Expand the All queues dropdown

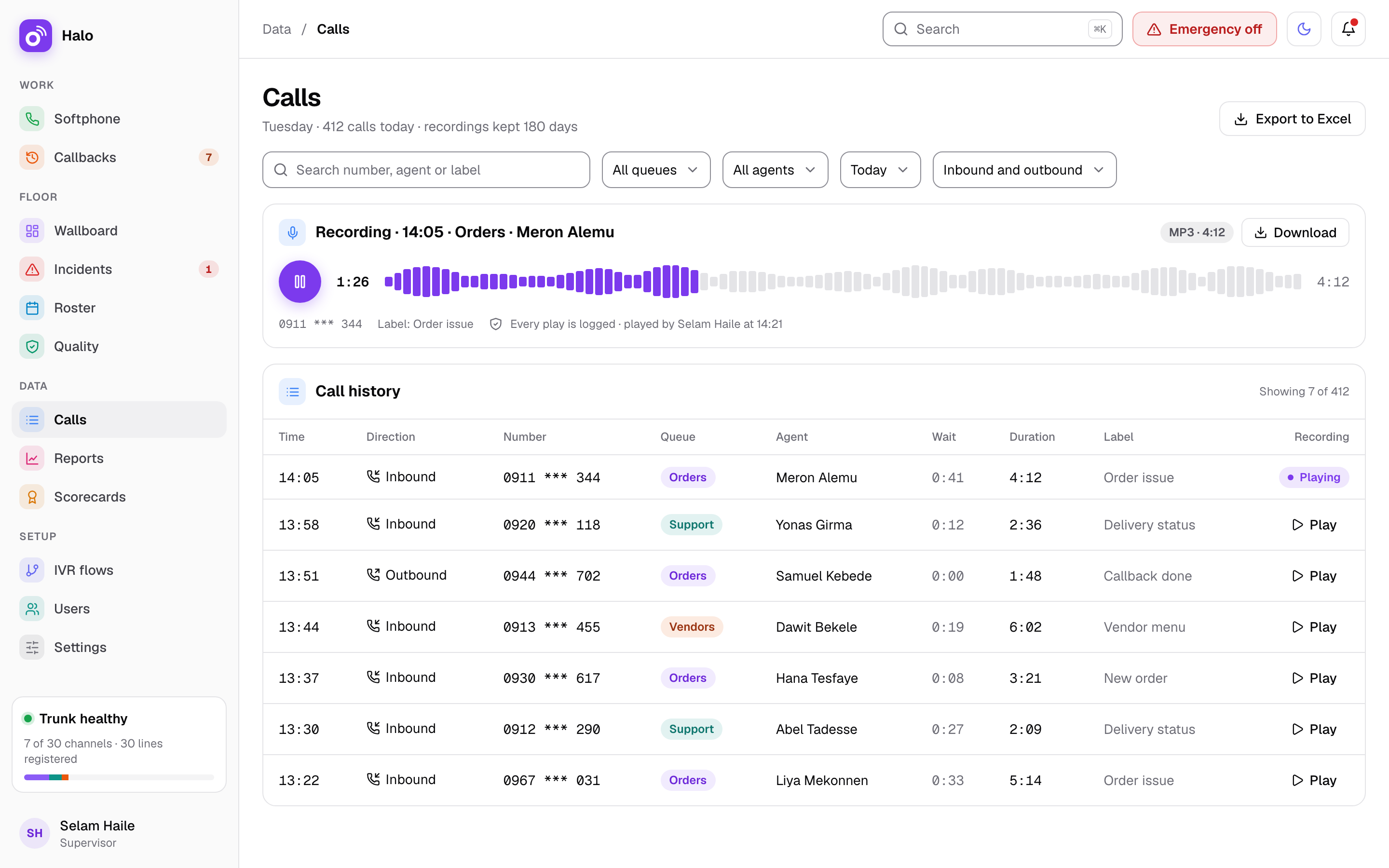[655, 170]
